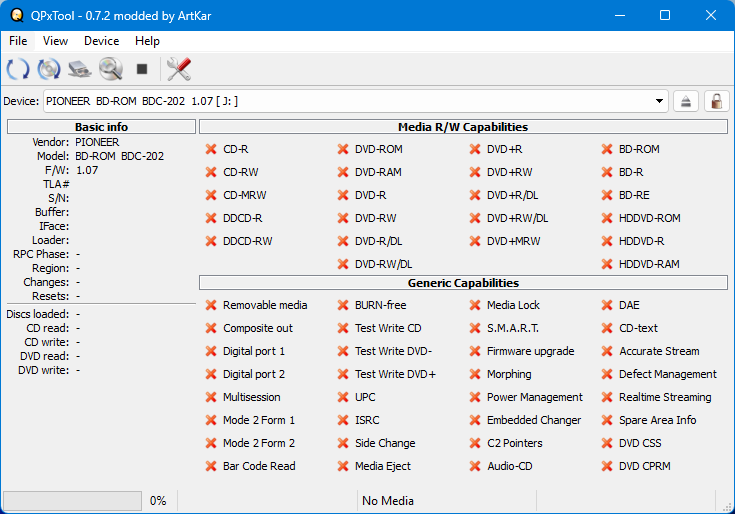Click the Digital port 2 label
This screenshot has height=514, width=735.
pos(254,374)
